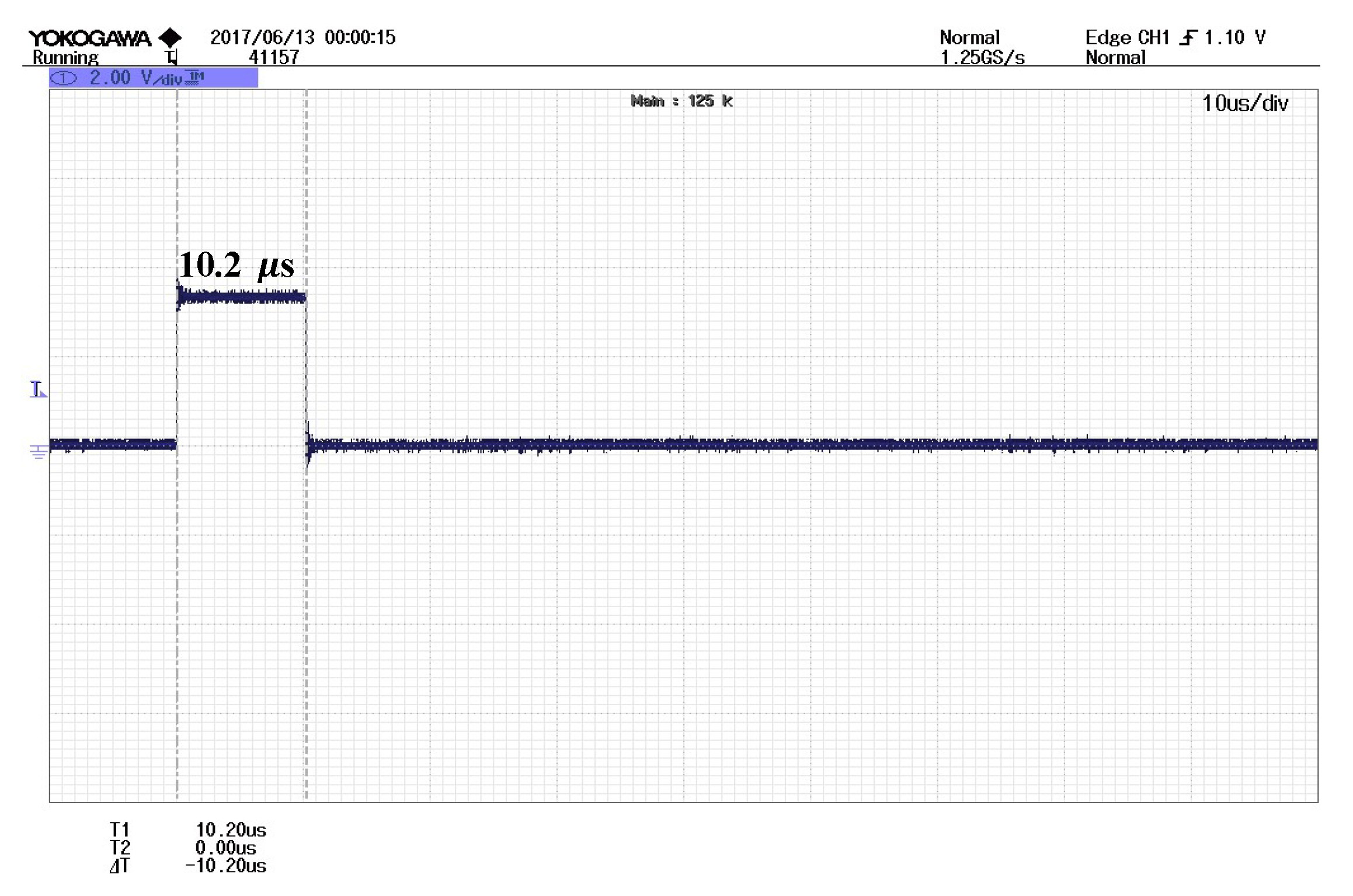Screen dimensions: 1353x896
Task: Click the 1.25GS/s sample rate readout
Action: point(982,58)
